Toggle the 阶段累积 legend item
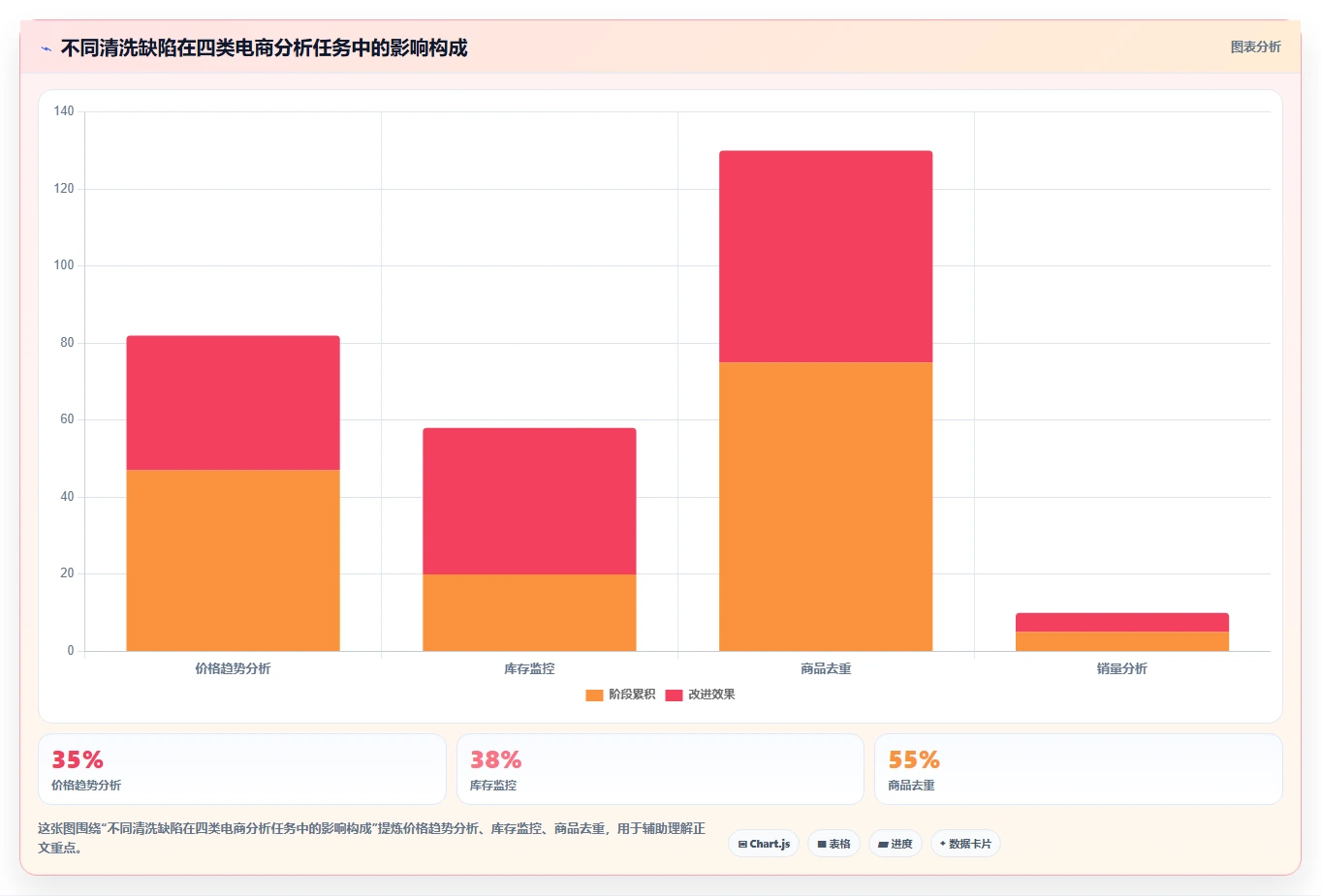The height and width of the screenshot is (896, 1321). [620, 695]
